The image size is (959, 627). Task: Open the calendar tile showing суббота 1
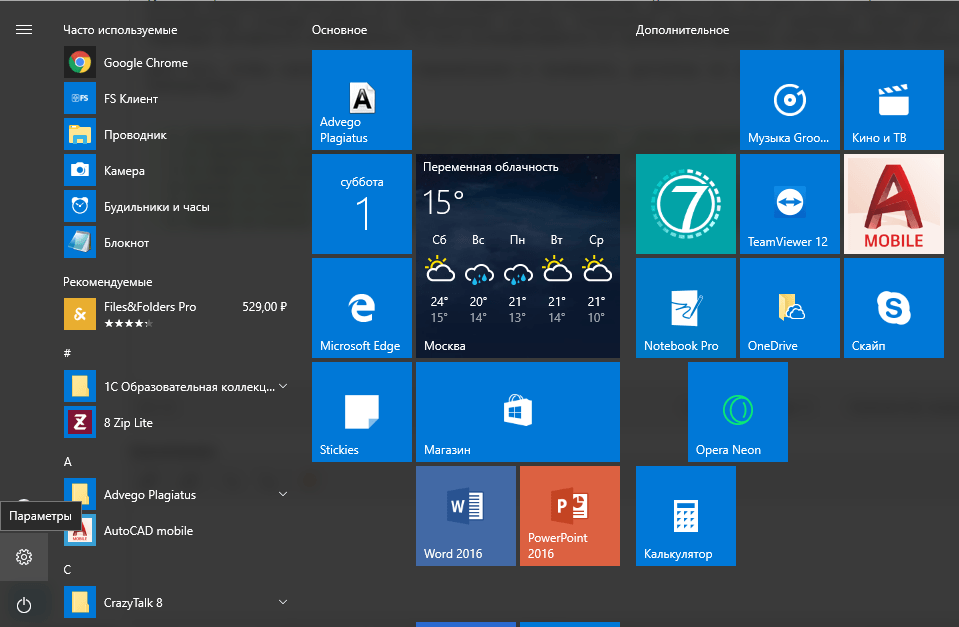[x=361, y=204]
